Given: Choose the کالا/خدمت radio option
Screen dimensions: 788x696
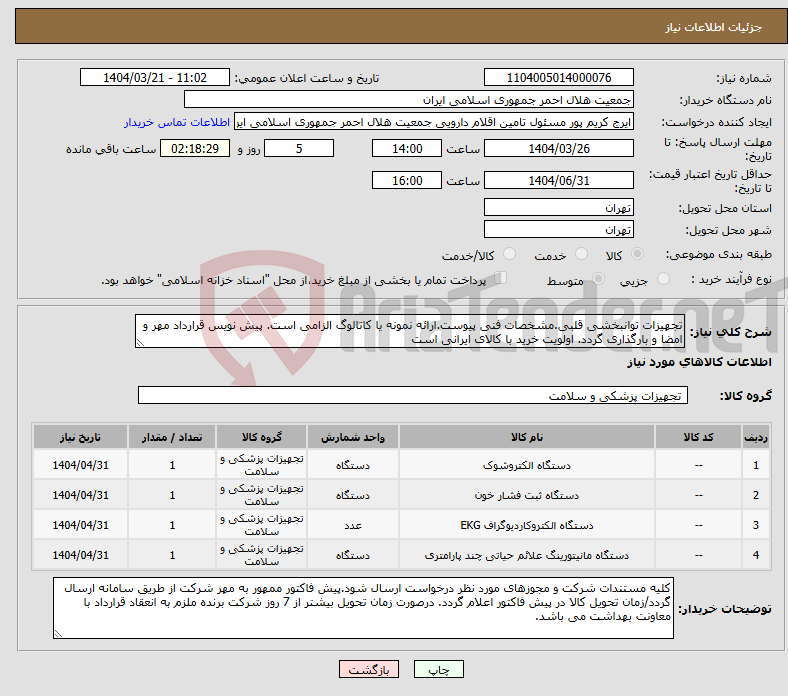Looking at the screenshot, I should click(x=509, y=256).
